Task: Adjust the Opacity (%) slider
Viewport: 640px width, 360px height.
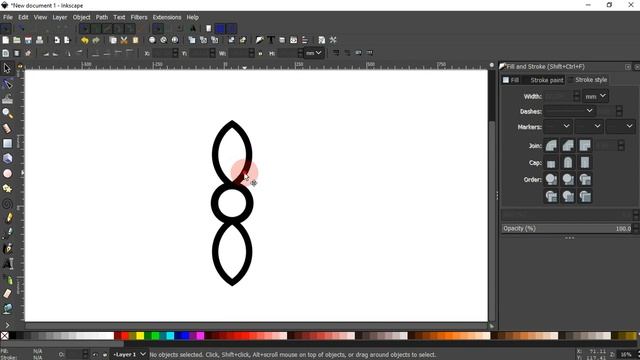Action: pyautogui.click(x=567, y=229)
